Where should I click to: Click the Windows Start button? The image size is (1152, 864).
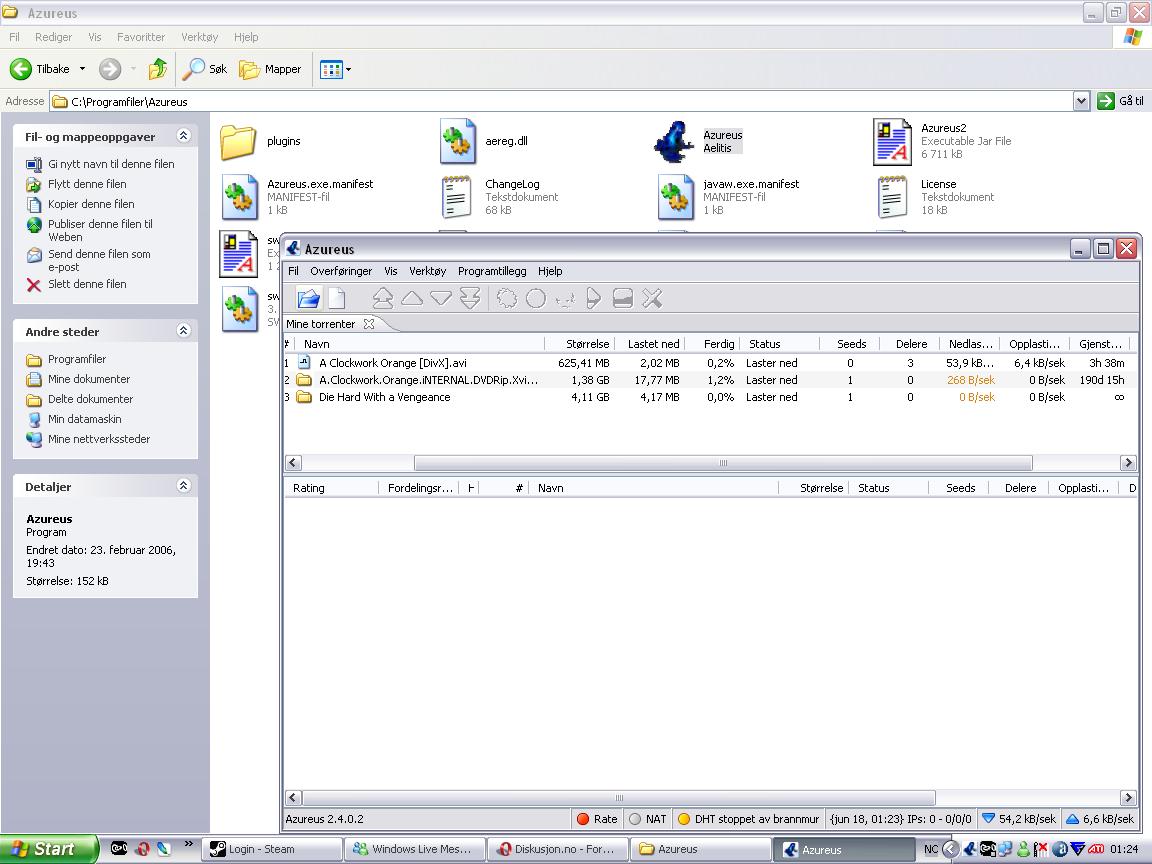click(x=48, y=849)
